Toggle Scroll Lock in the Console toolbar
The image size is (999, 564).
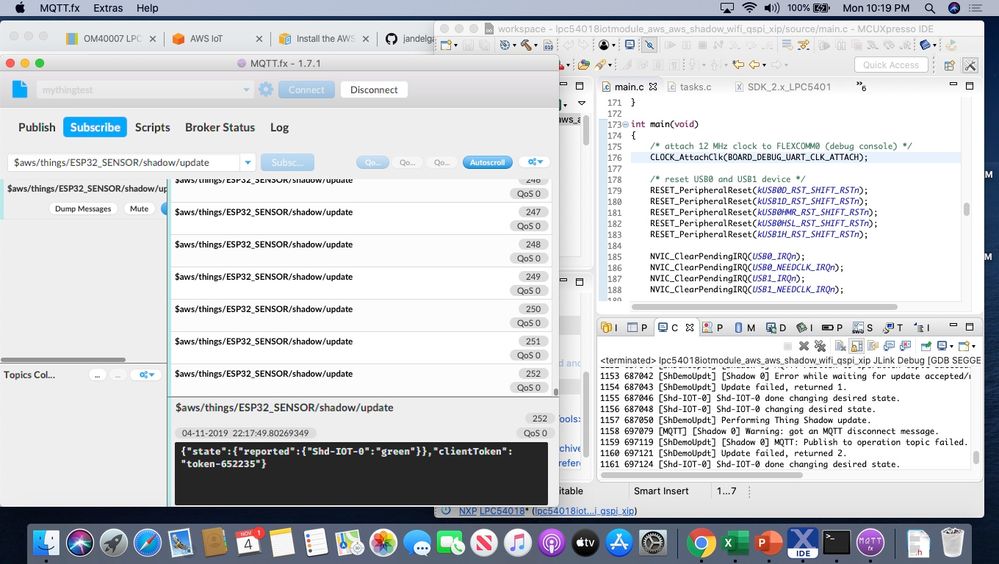tap(856, 346)
